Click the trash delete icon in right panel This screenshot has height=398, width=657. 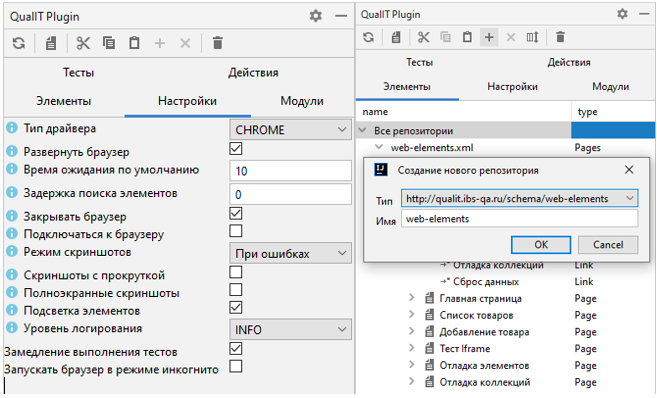[560, 37]
